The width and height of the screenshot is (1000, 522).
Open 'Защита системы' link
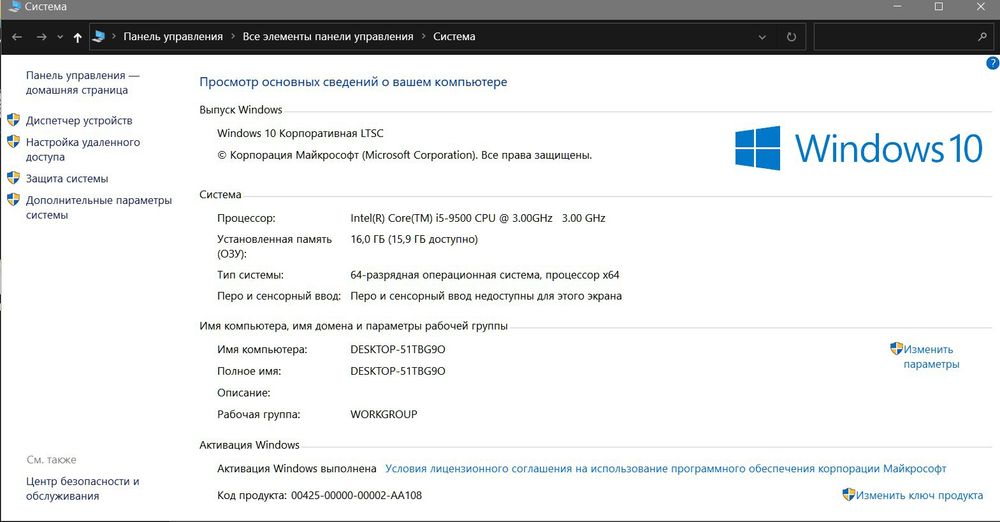pyautogui.click(x=67, y=179)
